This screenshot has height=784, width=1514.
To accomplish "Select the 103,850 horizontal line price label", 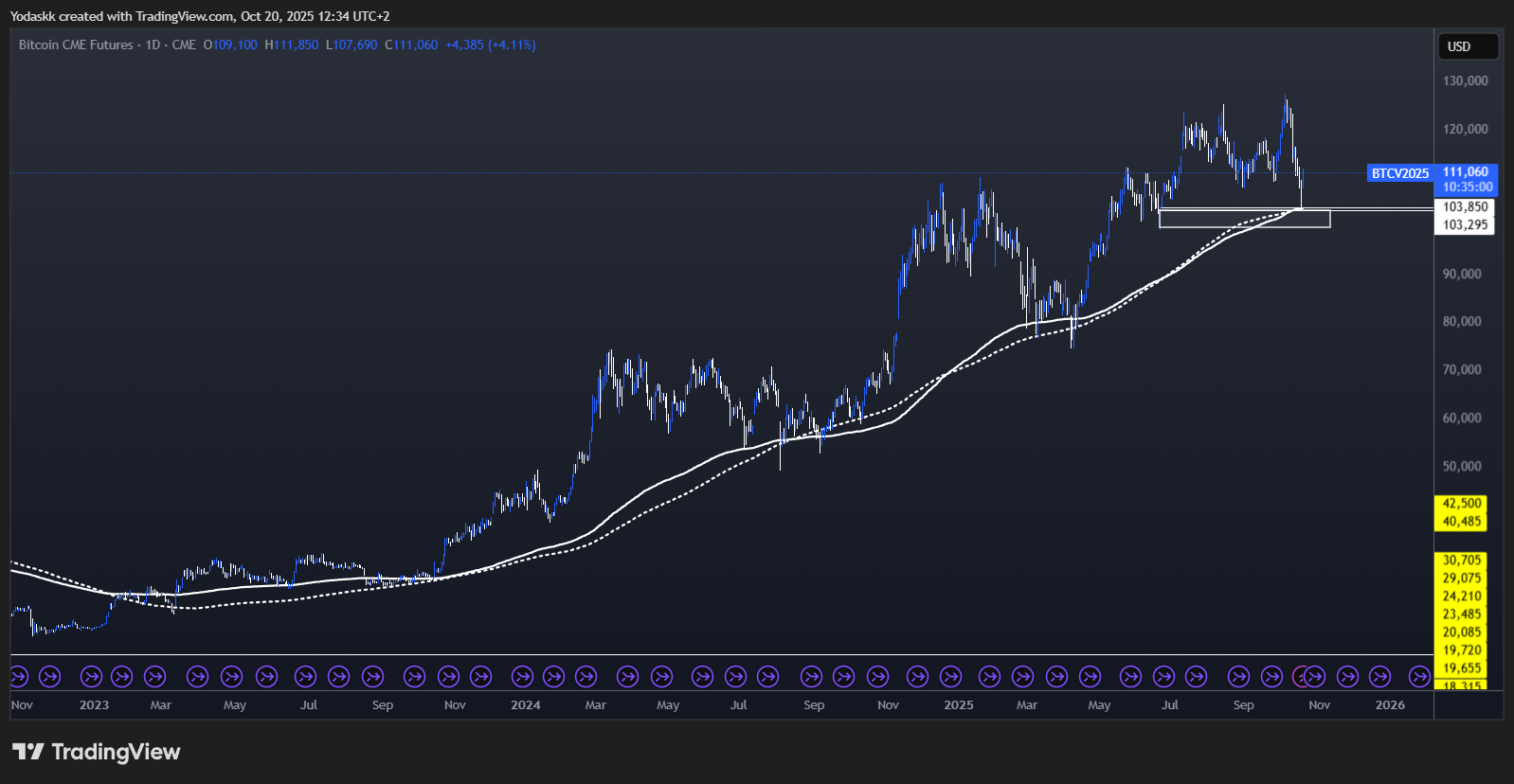I will click(x=1465, y=206).
